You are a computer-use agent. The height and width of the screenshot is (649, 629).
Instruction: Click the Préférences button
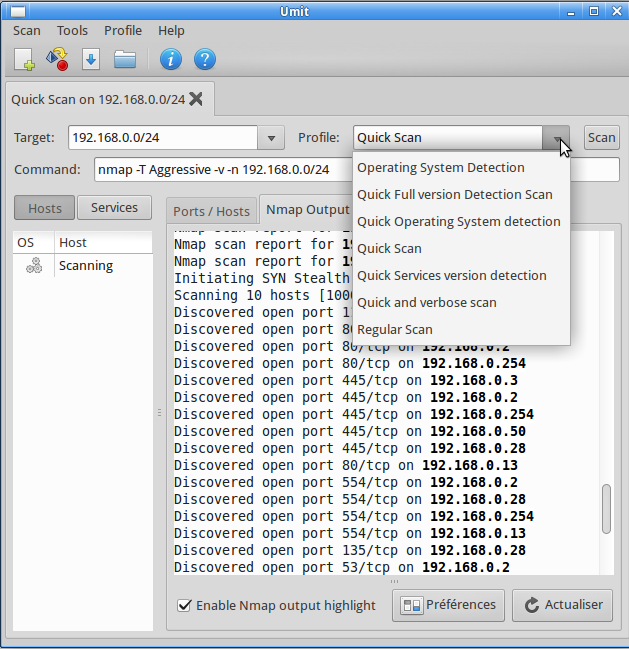pos(449,605)
